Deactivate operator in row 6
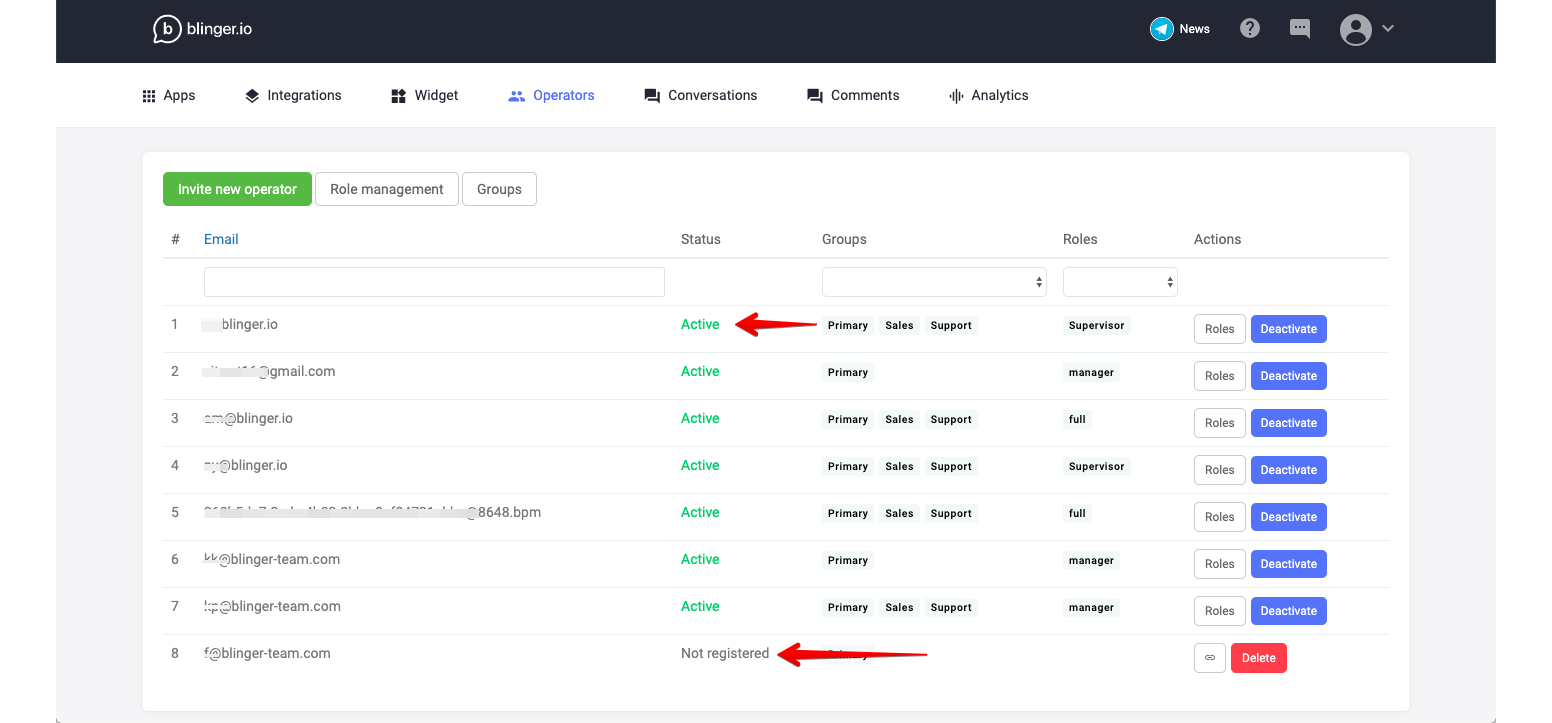 (x=1289, y=564)
